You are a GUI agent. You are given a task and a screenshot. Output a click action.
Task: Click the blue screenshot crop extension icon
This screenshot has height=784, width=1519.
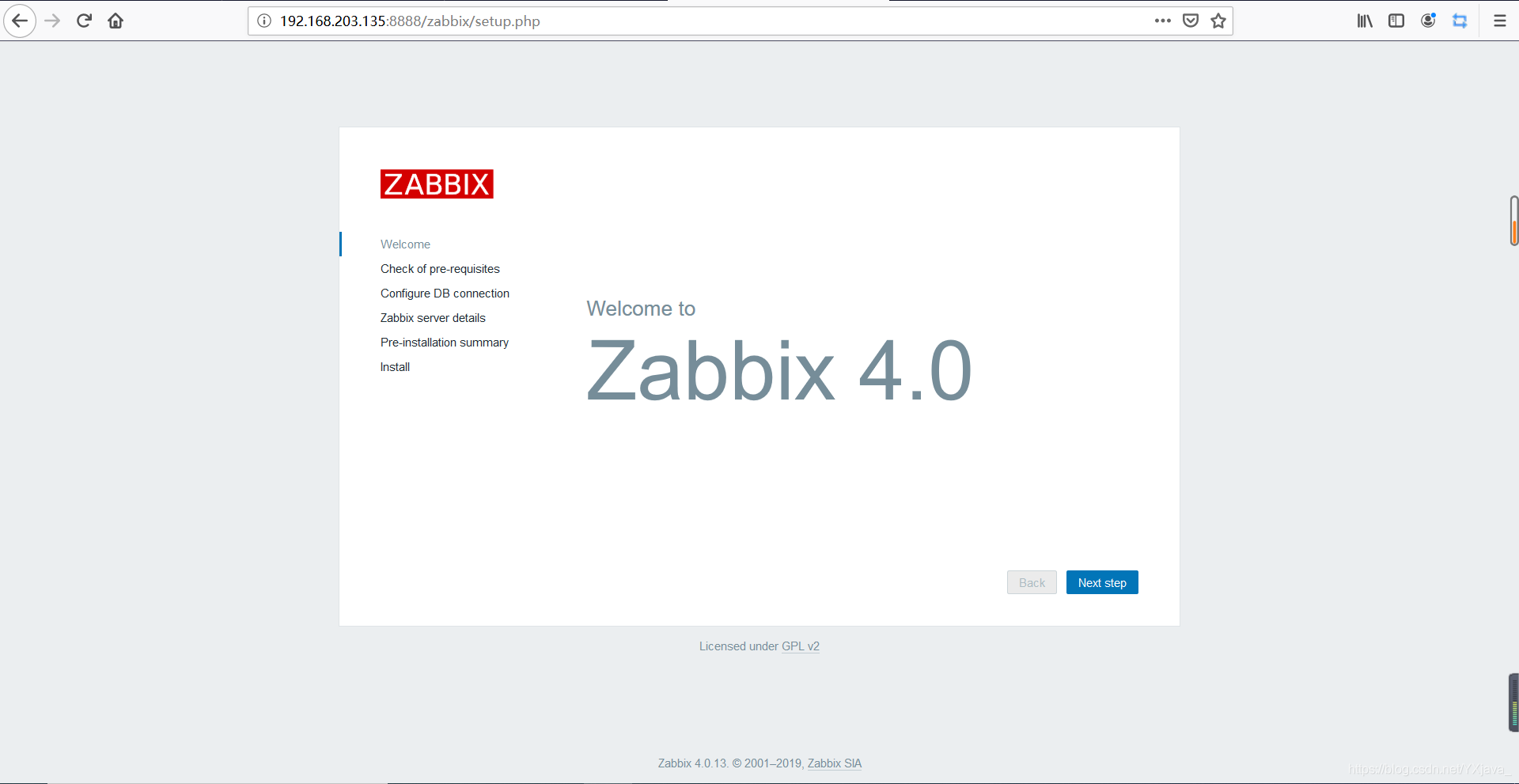coord(1460,21)
